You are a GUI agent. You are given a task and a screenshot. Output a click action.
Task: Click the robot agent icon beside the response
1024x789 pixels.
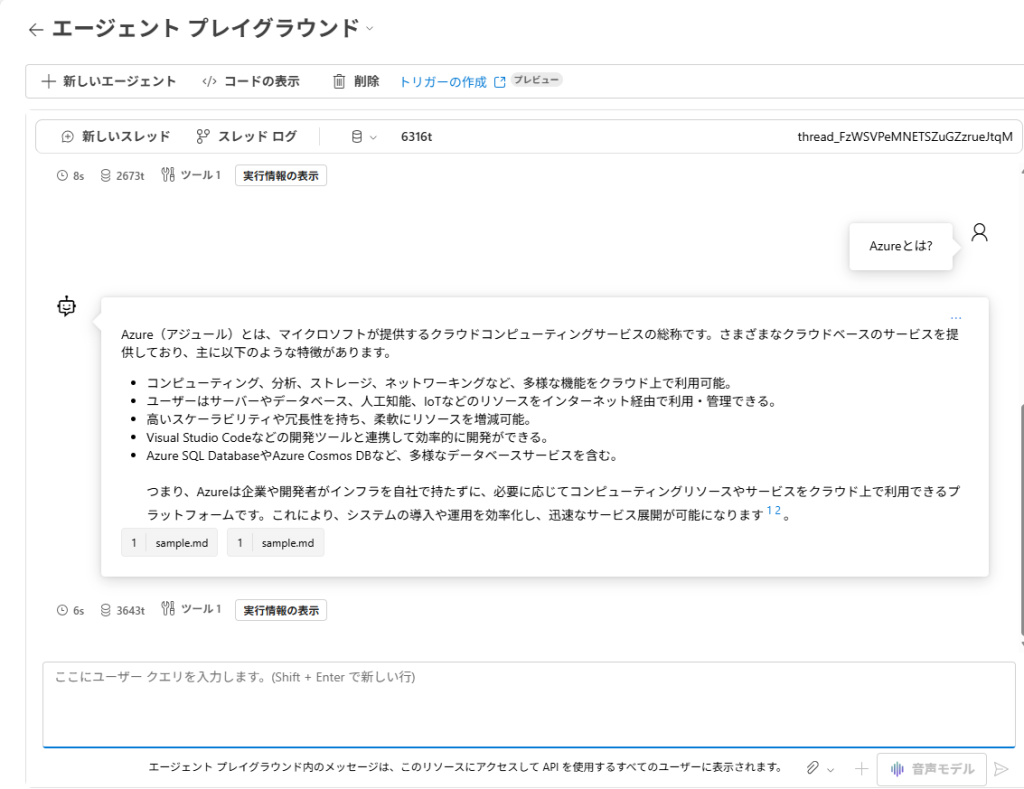point(67,306)
